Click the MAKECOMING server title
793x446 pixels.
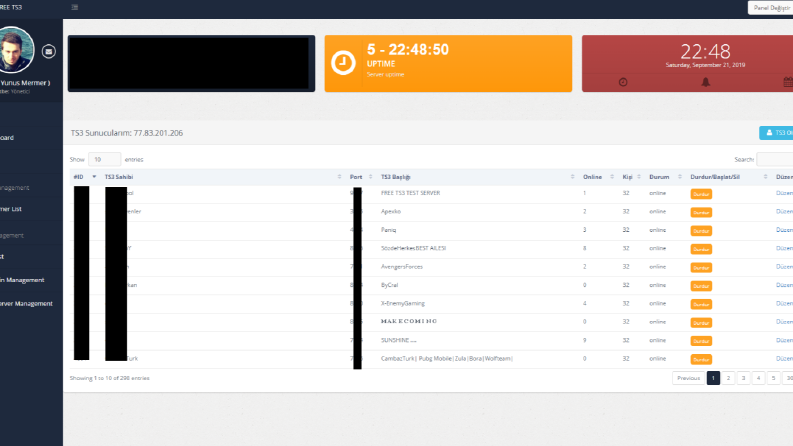[x=409, y=321]
